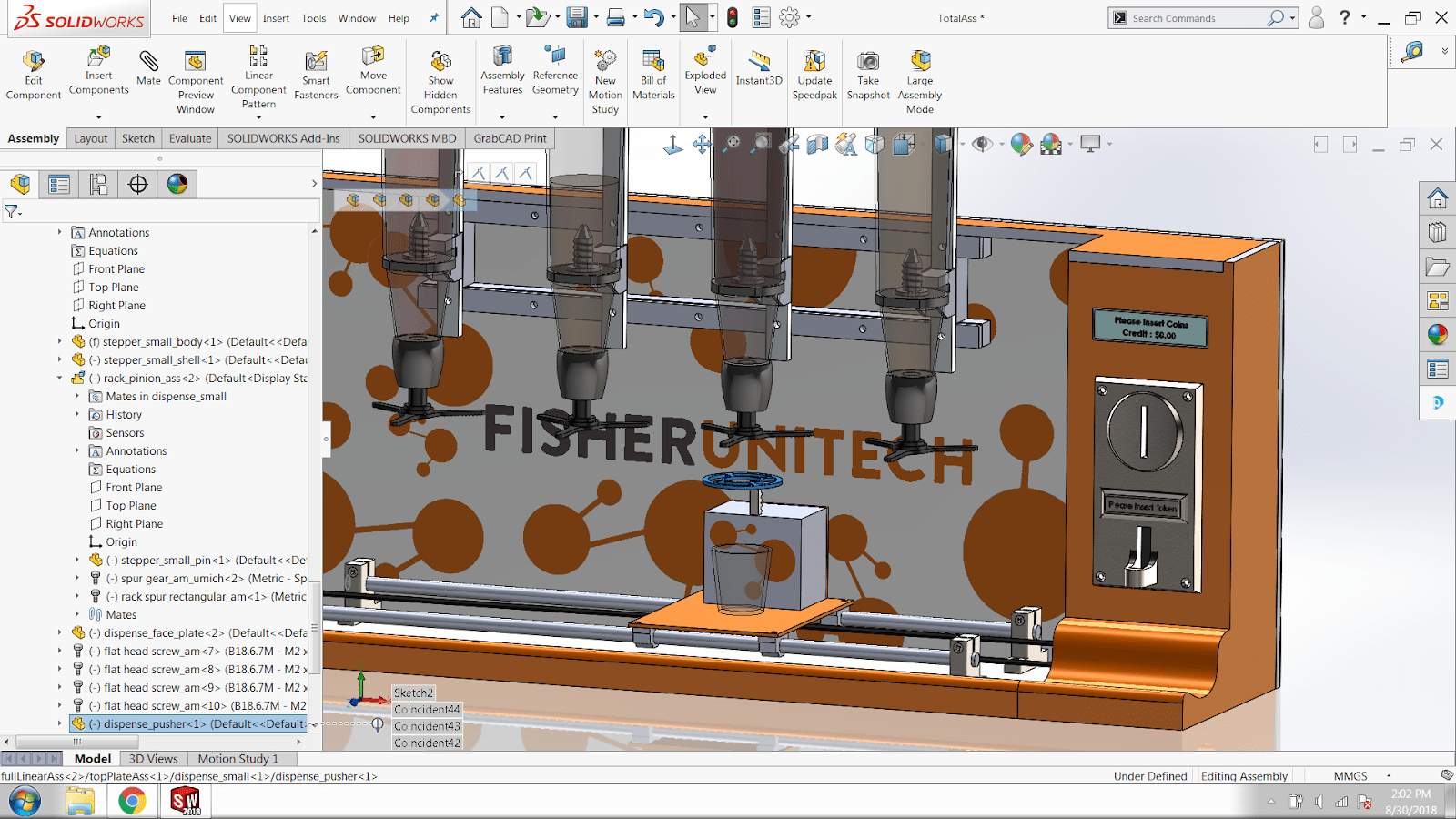
Task: Switch to the Evaluate tab
Action: coord(190,138)
